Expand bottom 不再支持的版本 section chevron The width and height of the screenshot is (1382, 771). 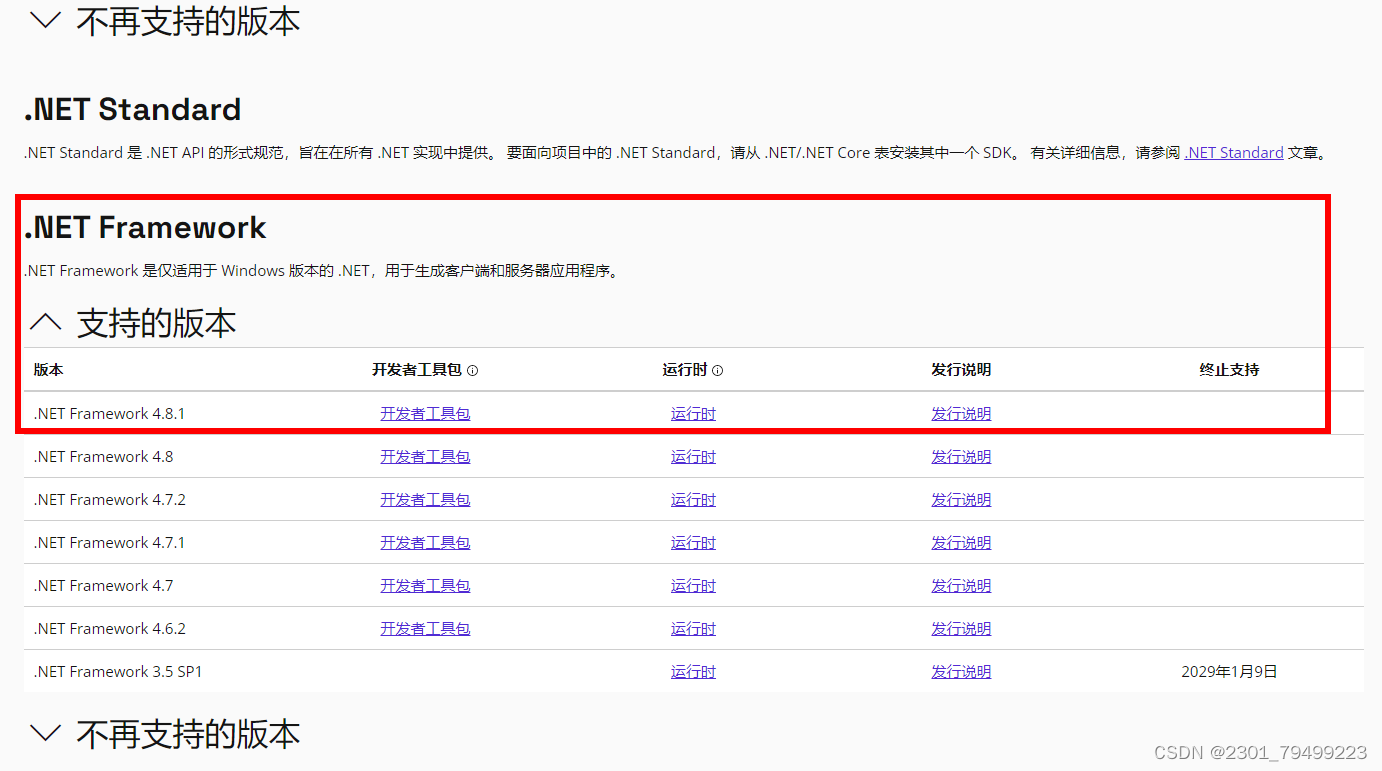[x=46, y=734]
